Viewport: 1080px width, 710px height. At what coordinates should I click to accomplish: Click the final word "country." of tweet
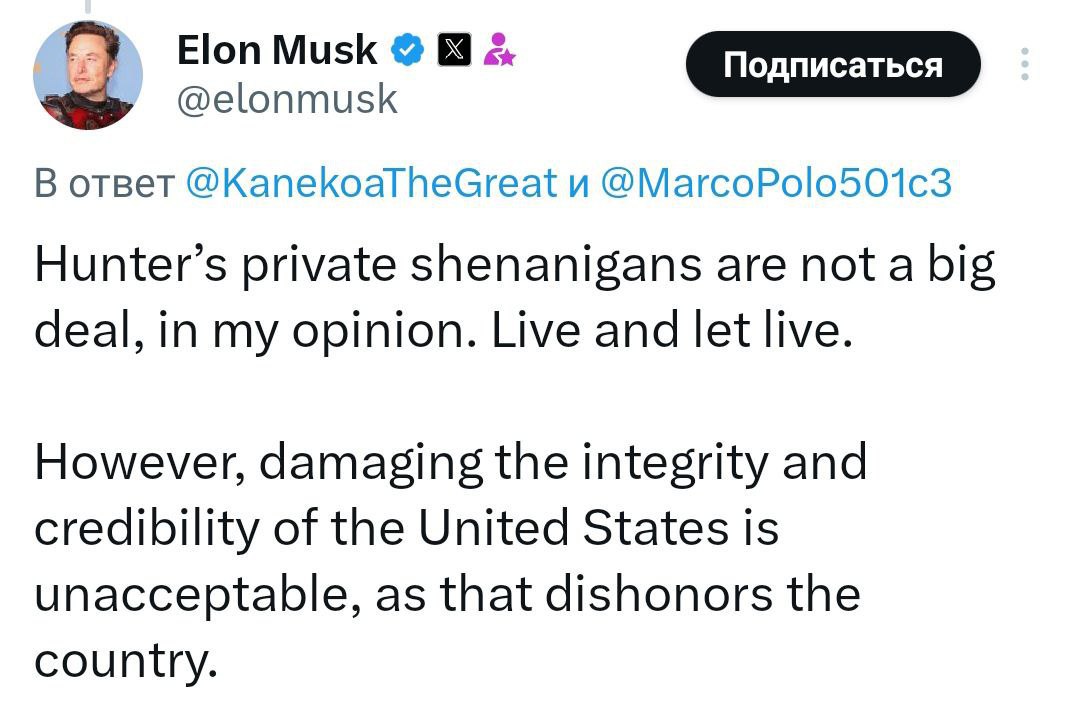coord(124,659)
